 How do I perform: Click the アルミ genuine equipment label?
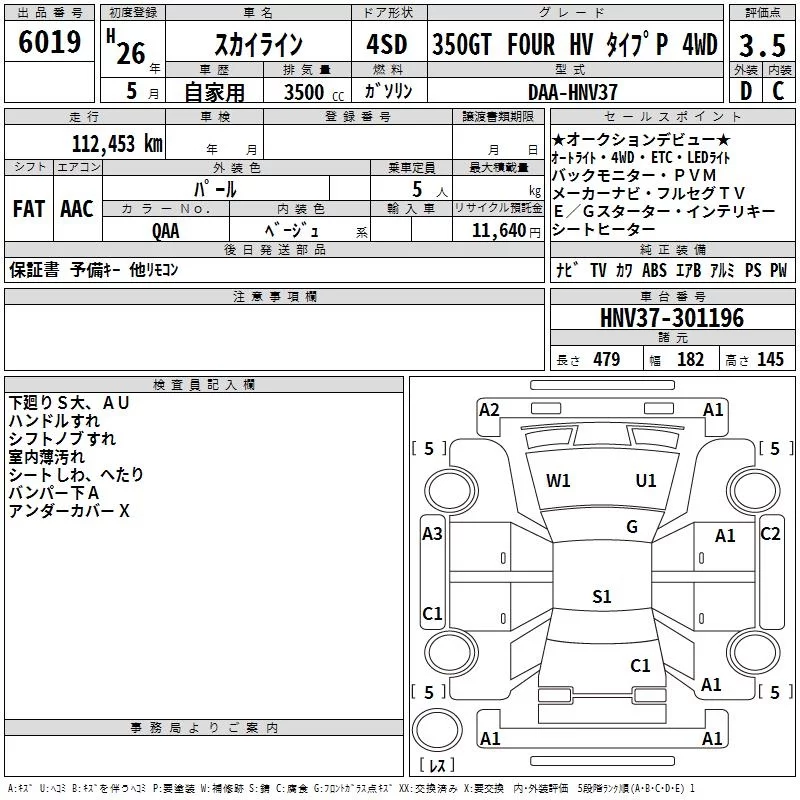pos(721,270)
